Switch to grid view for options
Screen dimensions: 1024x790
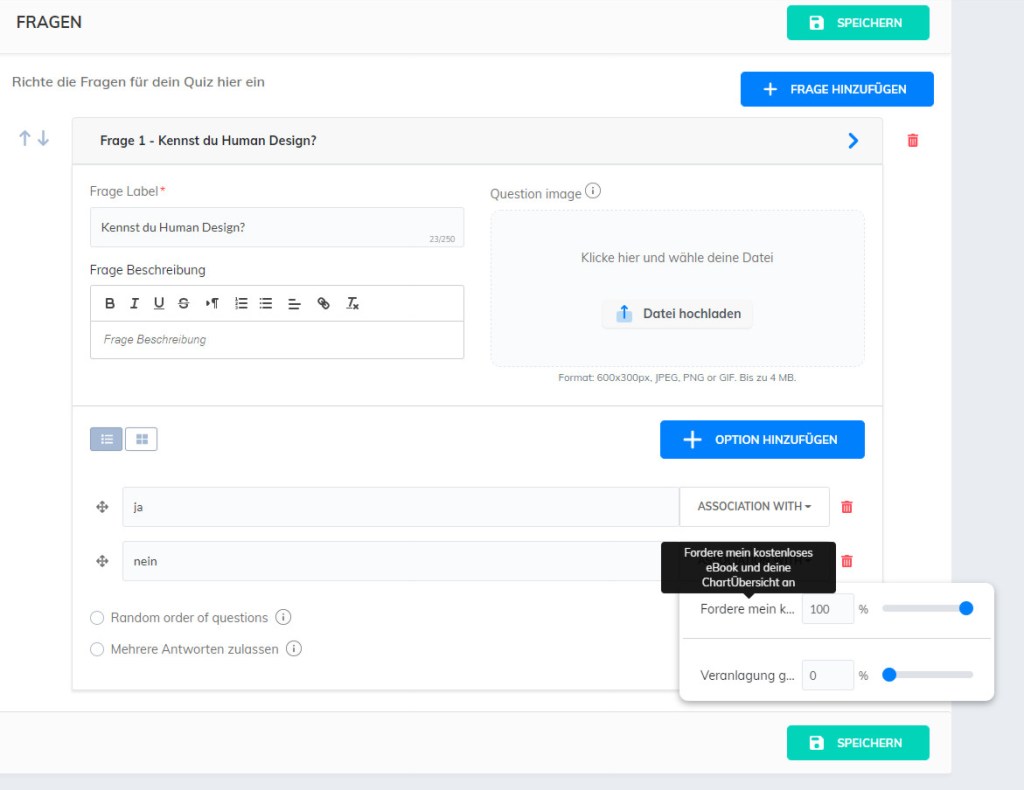coord(141,439)
